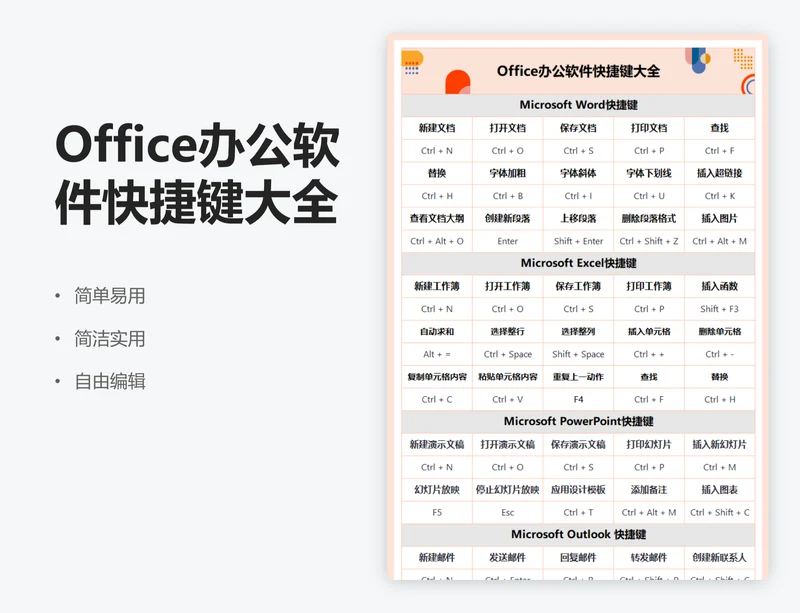Select the Ctrl + U shortcut cell

coord(648,196)
